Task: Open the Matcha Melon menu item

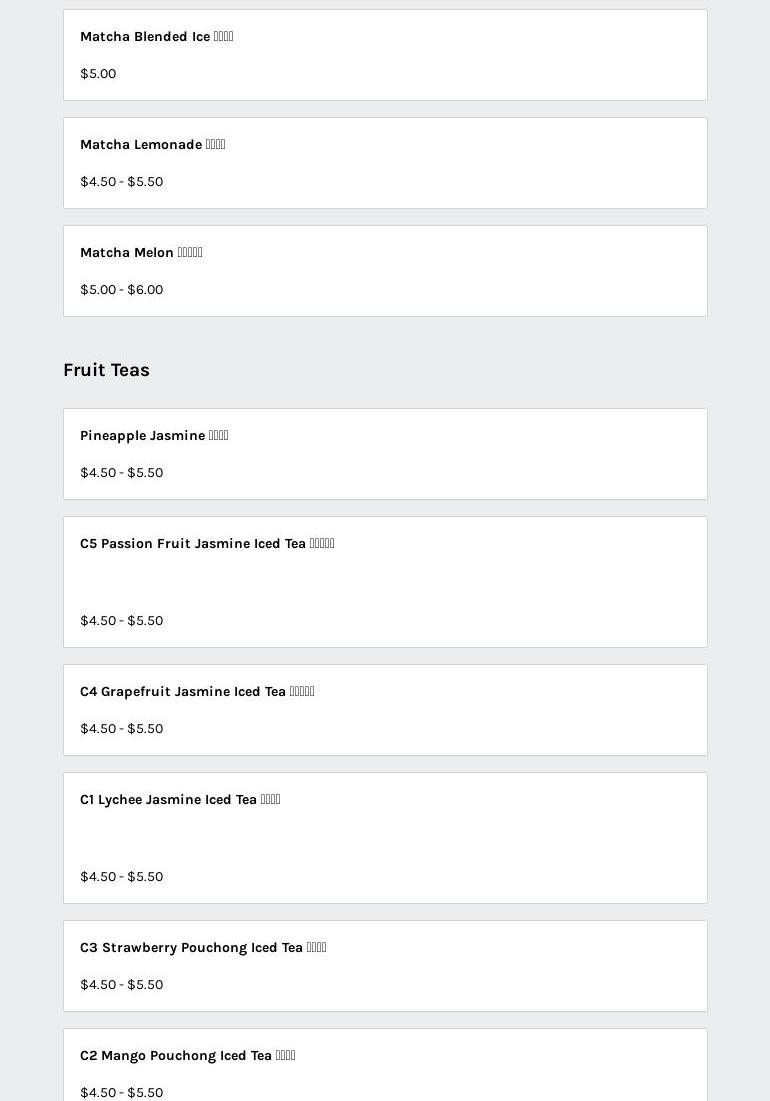Action: [141, 253]
